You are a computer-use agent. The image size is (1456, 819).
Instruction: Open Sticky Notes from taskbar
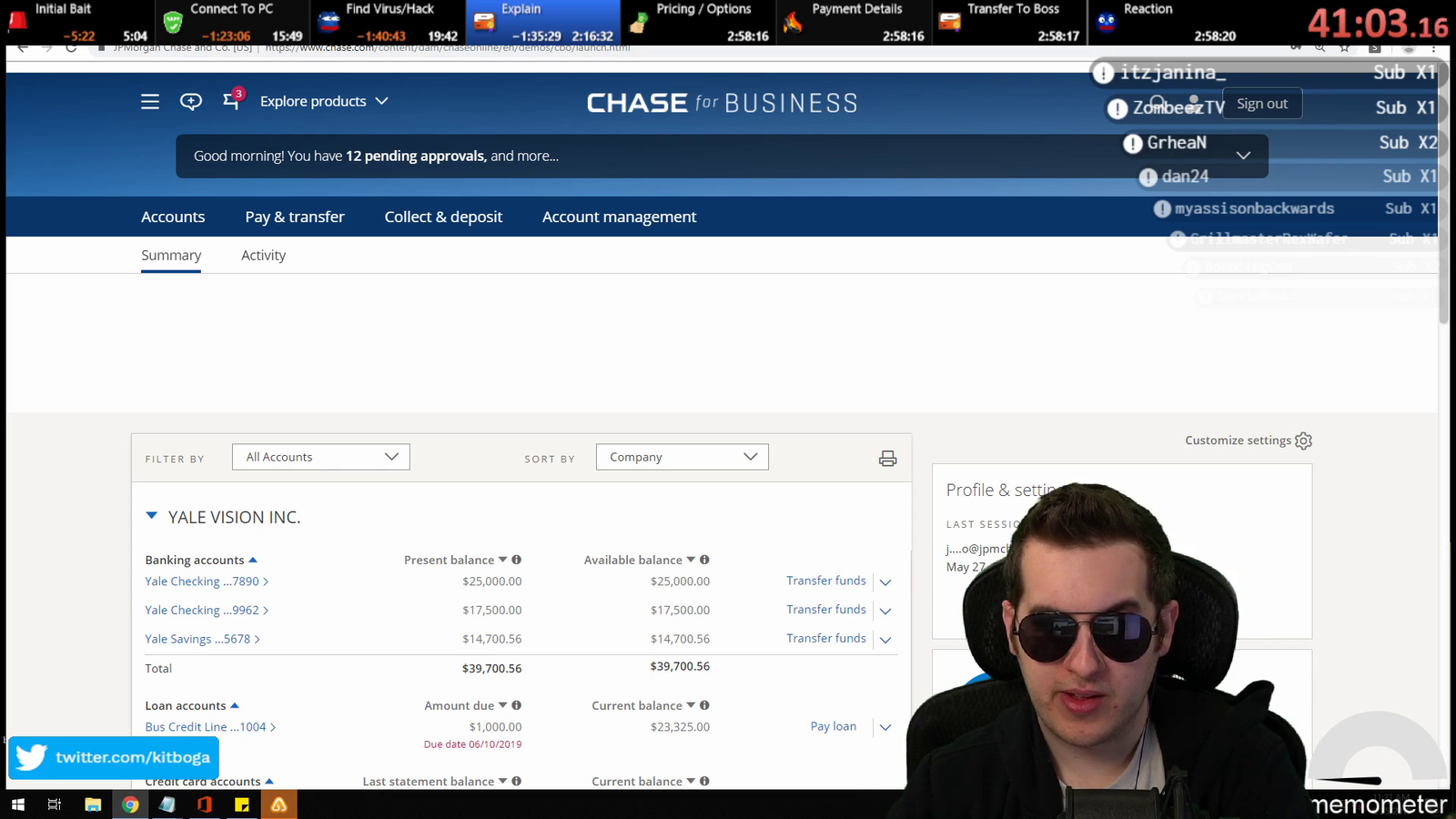coord(241,804)
